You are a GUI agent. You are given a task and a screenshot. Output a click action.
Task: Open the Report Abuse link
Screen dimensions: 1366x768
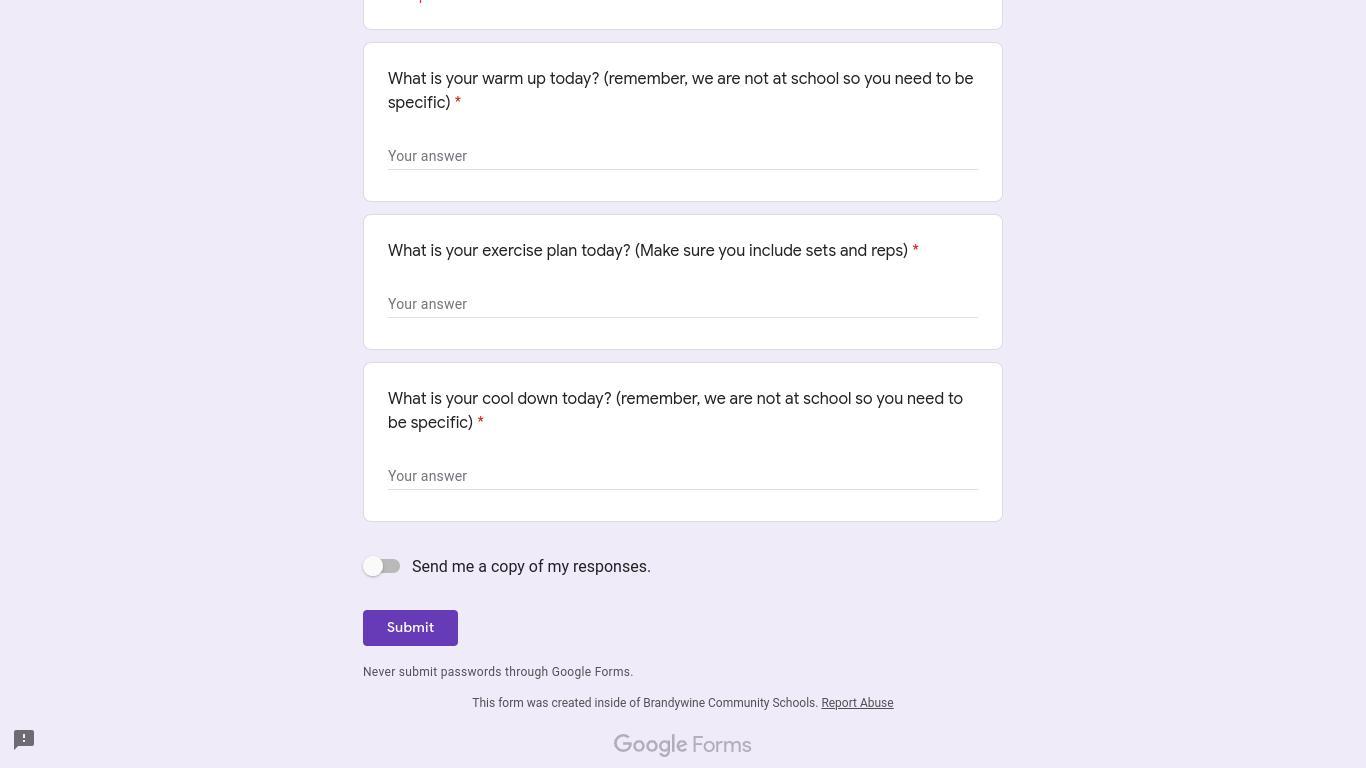tap(857, 703)
